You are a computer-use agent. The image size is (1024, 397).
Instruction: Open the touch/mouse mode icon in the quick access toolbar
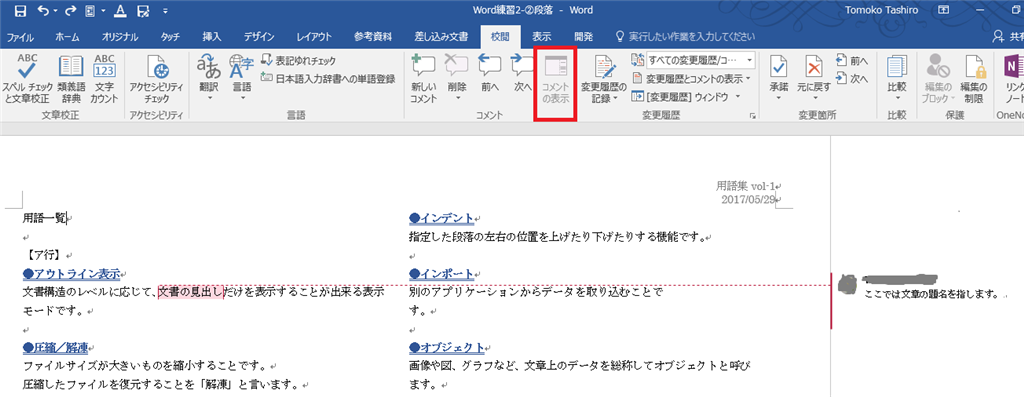coord(90,11)
